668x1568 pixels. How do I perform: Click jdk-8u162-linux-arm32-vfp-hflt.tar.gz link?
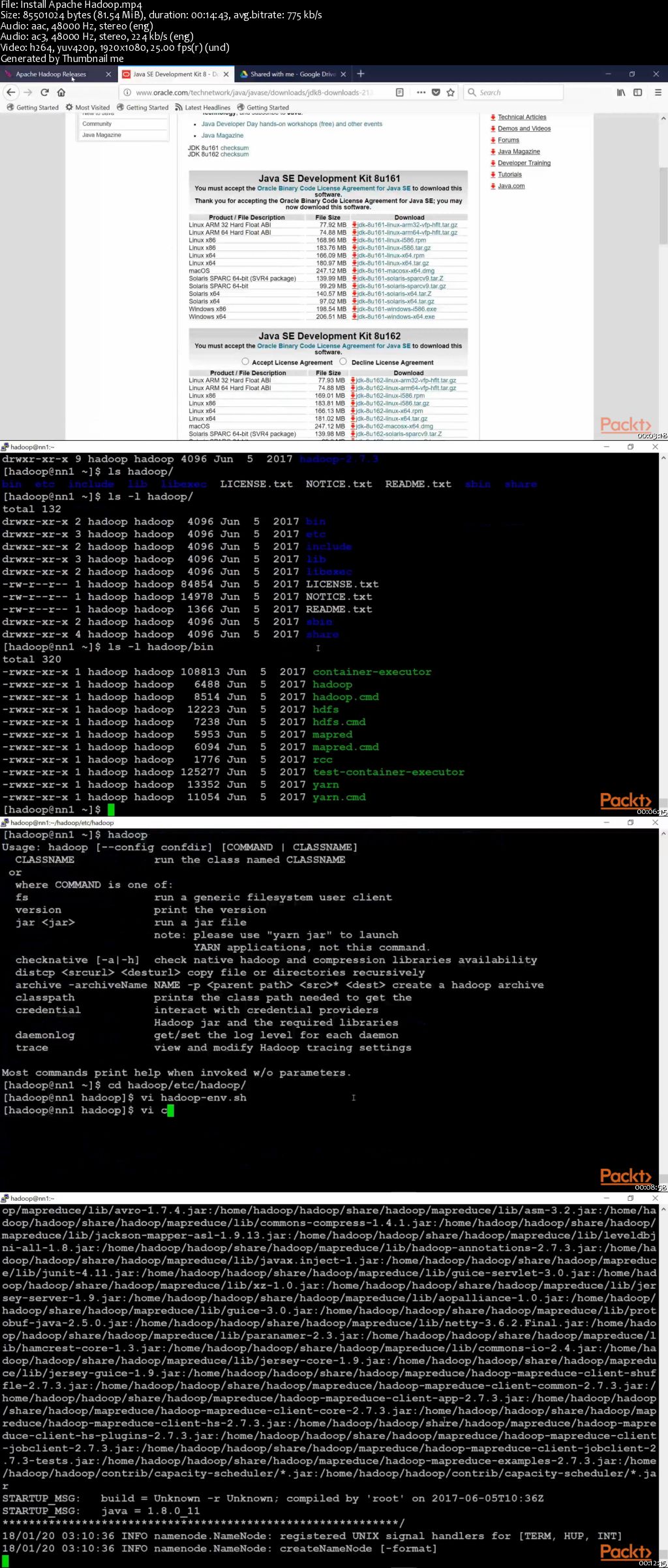click(406, 380)
